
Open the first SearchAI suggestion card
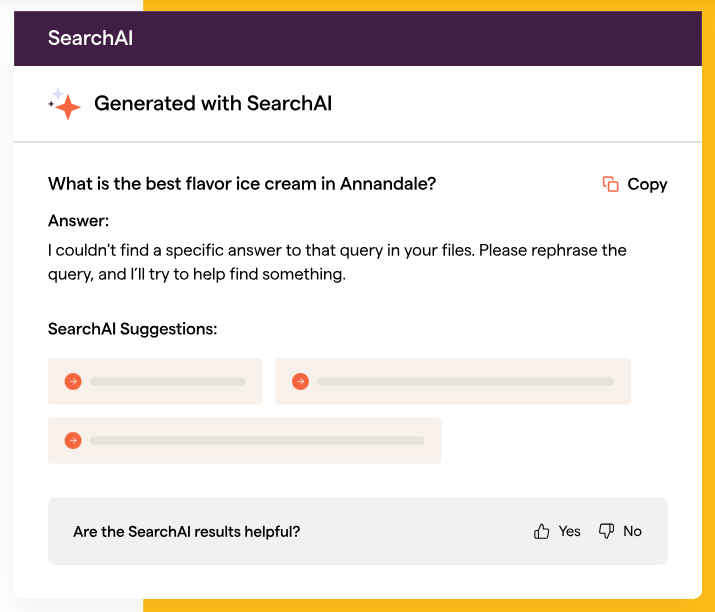155,381
